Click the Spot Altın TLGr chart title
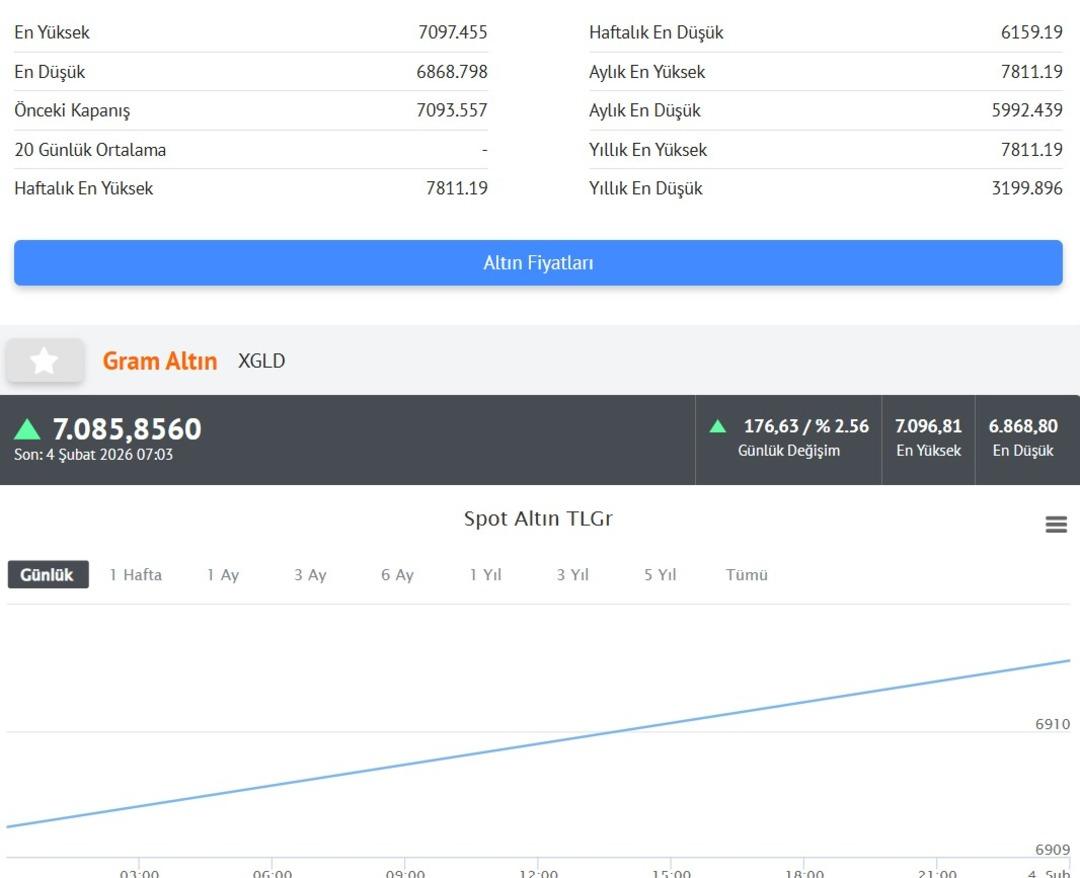 pyautogui.click(x=538, y=519)
